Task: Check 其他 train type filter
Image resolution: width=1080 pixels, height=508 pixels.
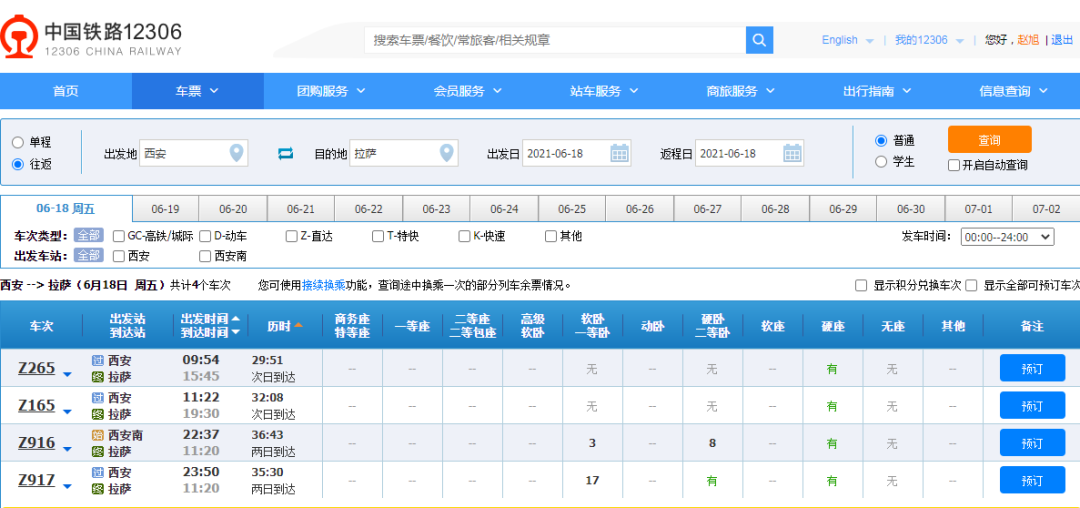Action: click(550, 236)
